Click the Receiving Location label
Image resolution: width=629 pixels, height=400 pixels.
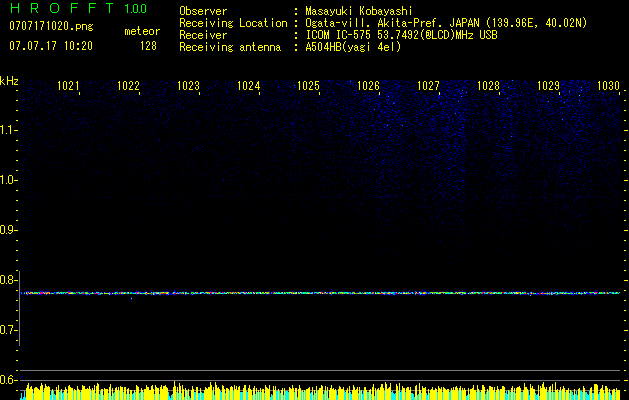tap(233, 23)
